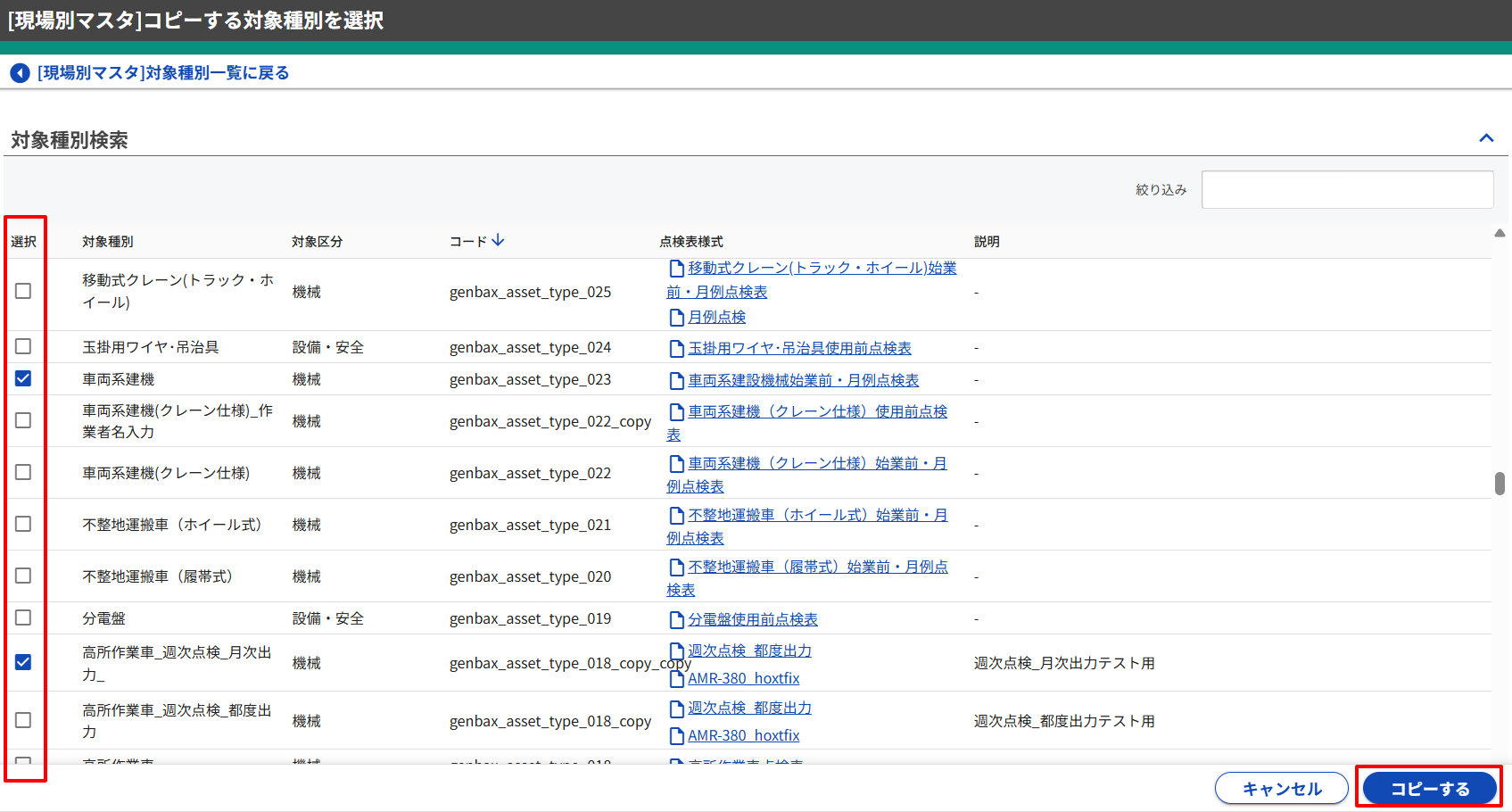Collapse the 対象種別検索 section chevron
The image size is (1512, 812).
click(x=1485, y=138)
